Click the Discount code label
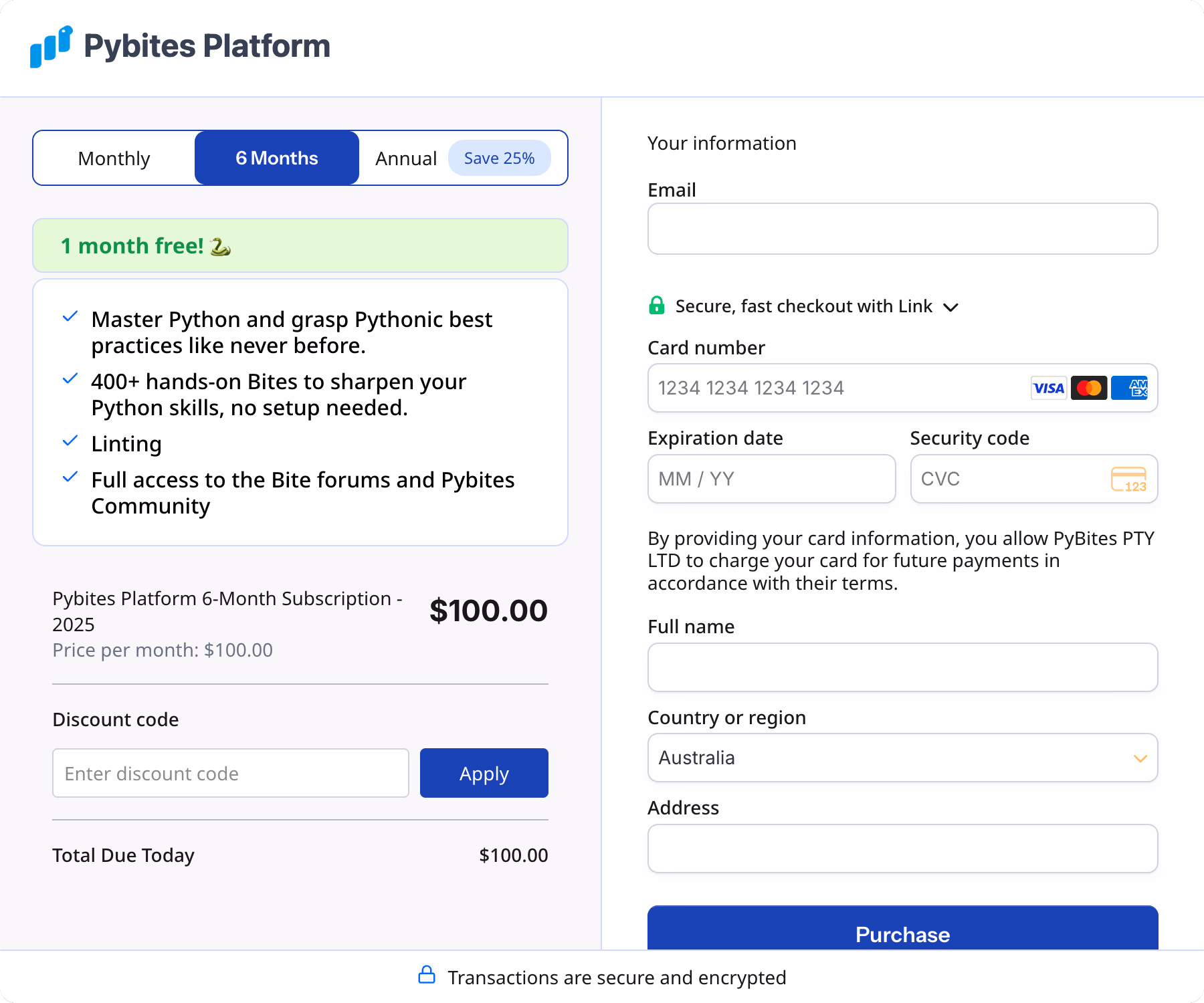The width and height of the screenshot is (1204, 1003). click(116, 719)
